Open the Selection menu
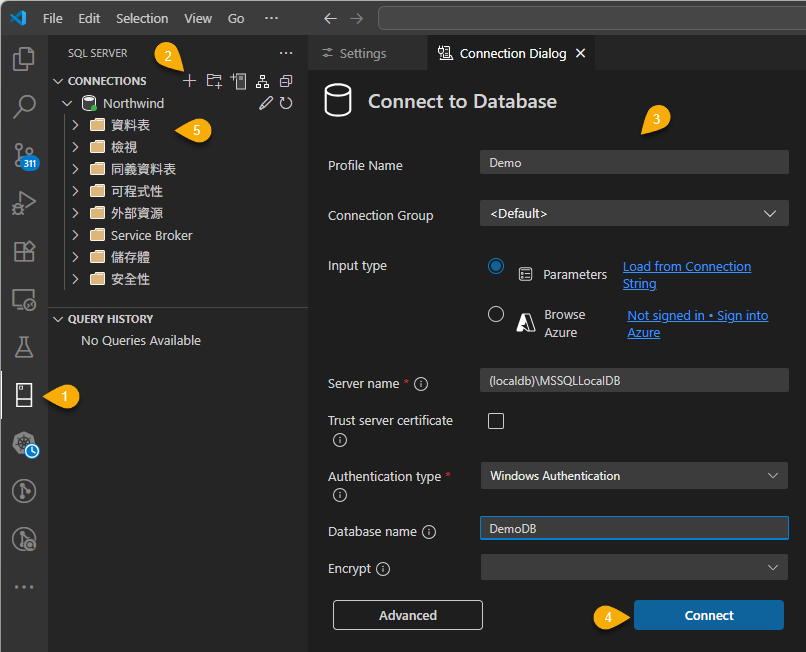 coord(142,18)
